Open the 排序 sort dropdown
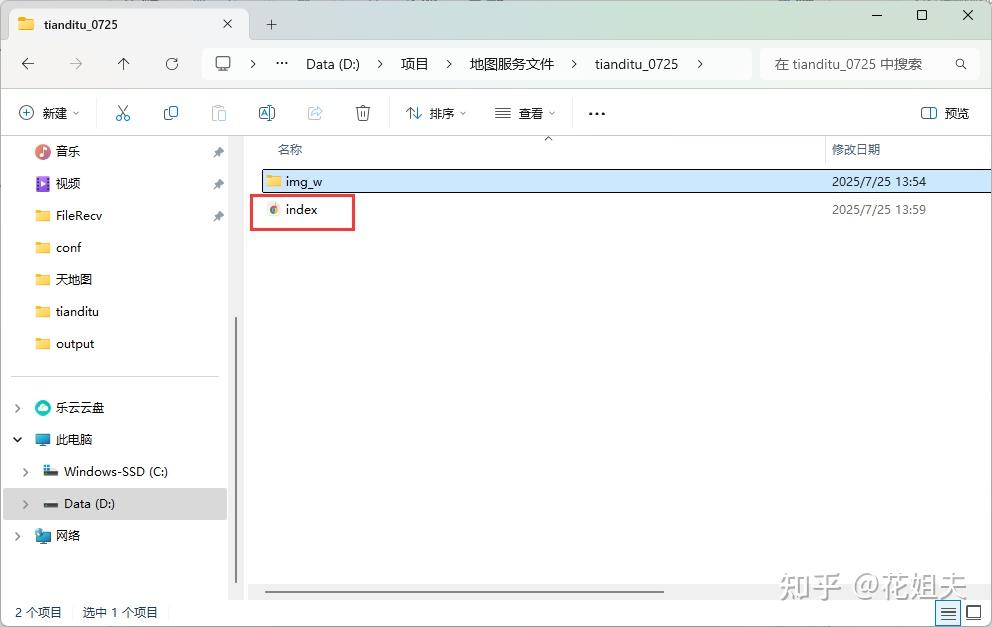Viewport: 992px width, 627px height. 436,113
